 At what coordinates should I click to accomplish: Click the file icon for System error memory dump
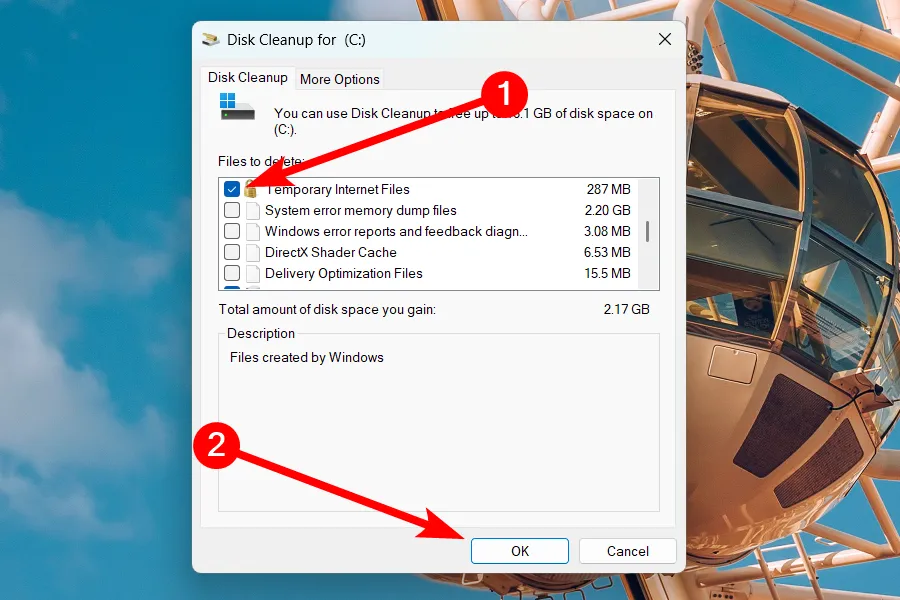point(252,211)
